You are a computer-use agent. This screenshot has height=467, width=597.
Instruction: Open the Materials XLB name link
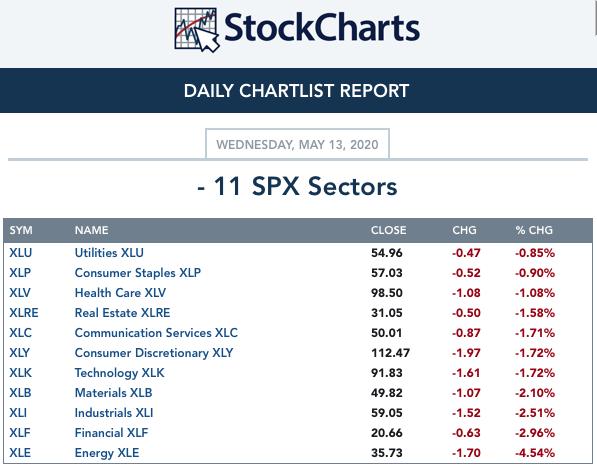pos(113,393)
